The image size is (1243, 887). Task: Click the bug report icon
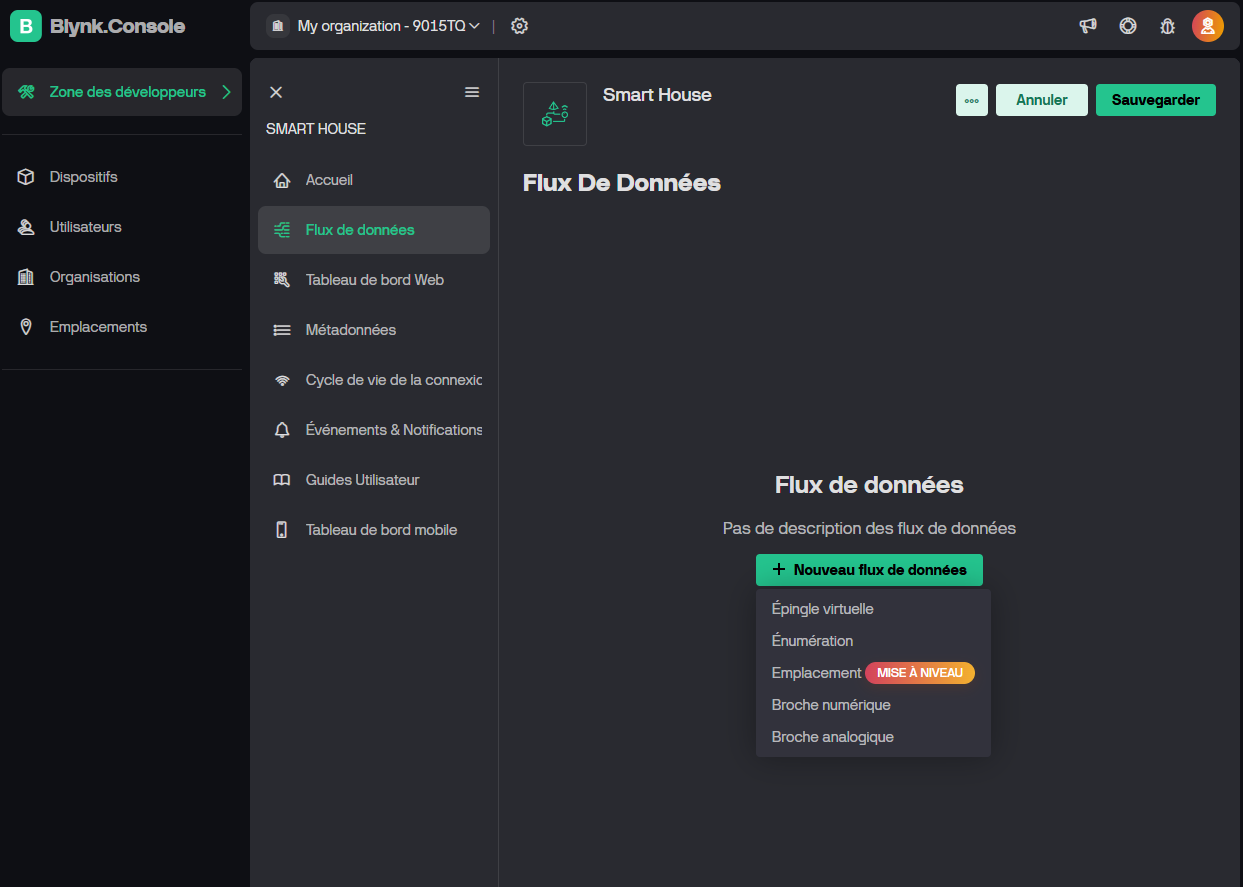pyautogui.click(x=1167, y=26)
